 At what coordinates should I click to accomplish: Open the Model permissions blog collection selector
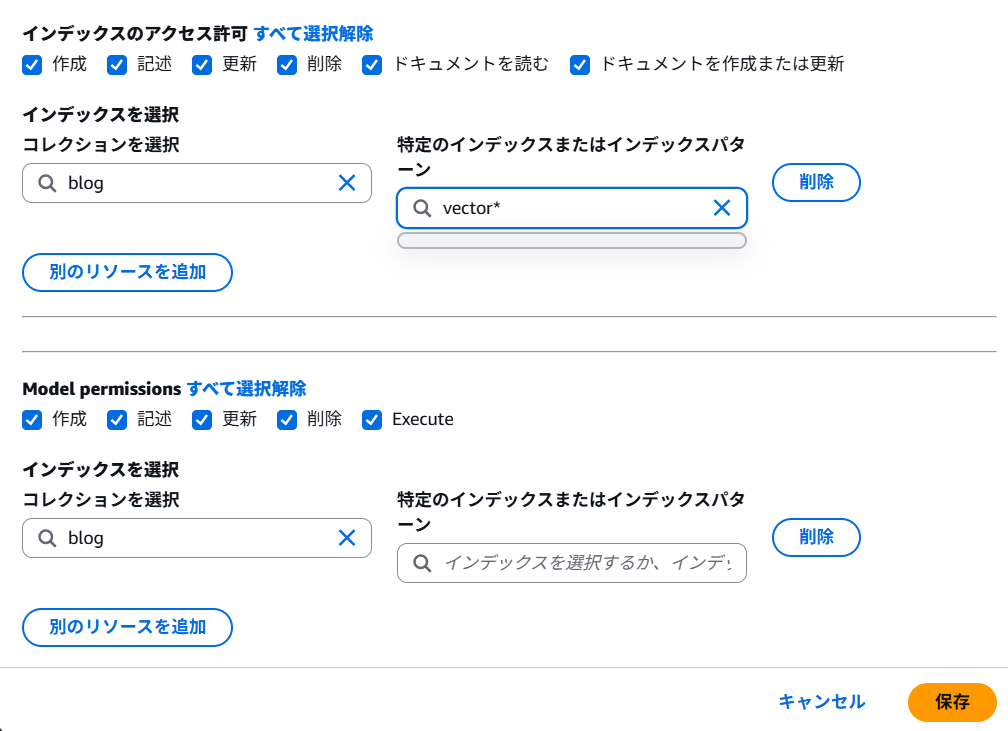point(197,538)
